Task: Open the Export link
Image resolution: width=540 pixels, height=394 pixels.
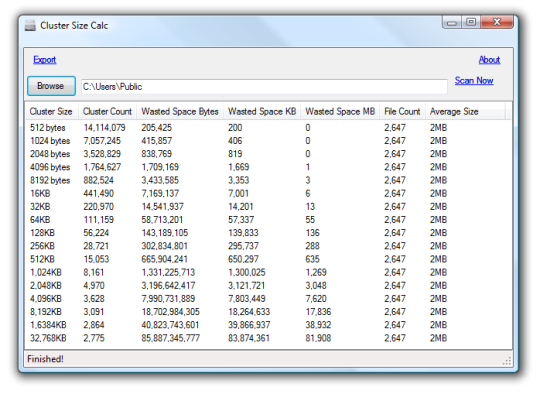Action: [44, 60]
